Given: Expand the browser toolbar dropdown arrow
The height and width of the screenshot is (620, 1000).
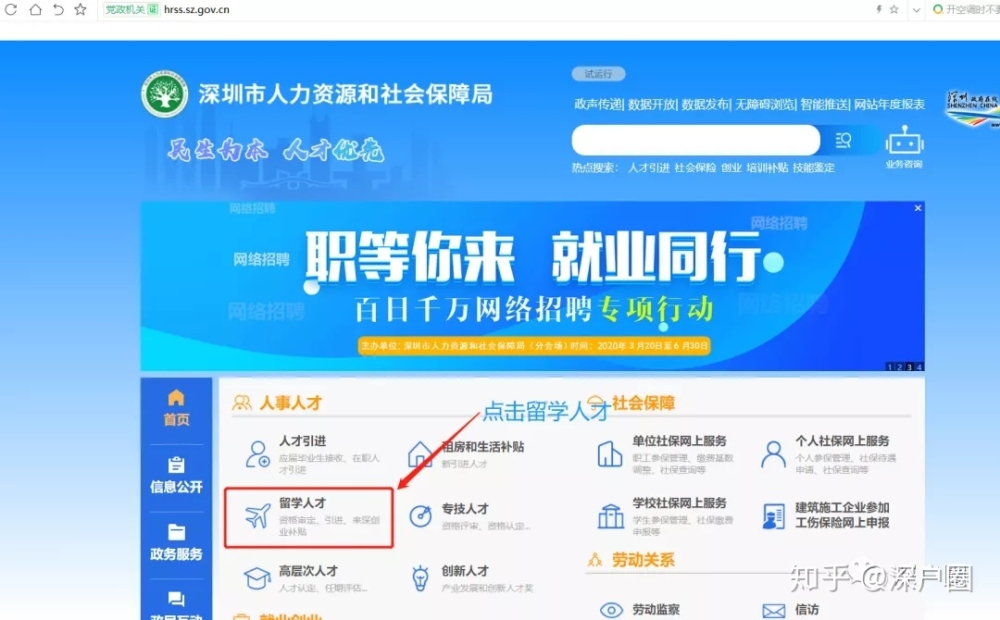Looking at the screenshot, I should point(916,10).
